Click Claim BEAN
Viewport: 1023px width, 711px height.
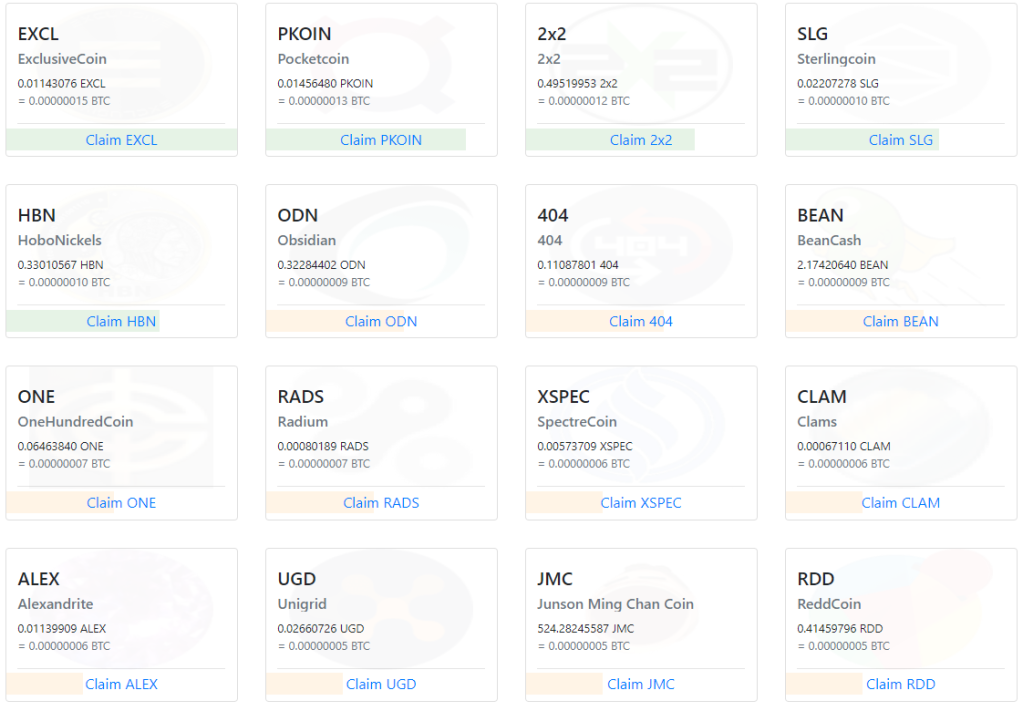click(900, 321)
